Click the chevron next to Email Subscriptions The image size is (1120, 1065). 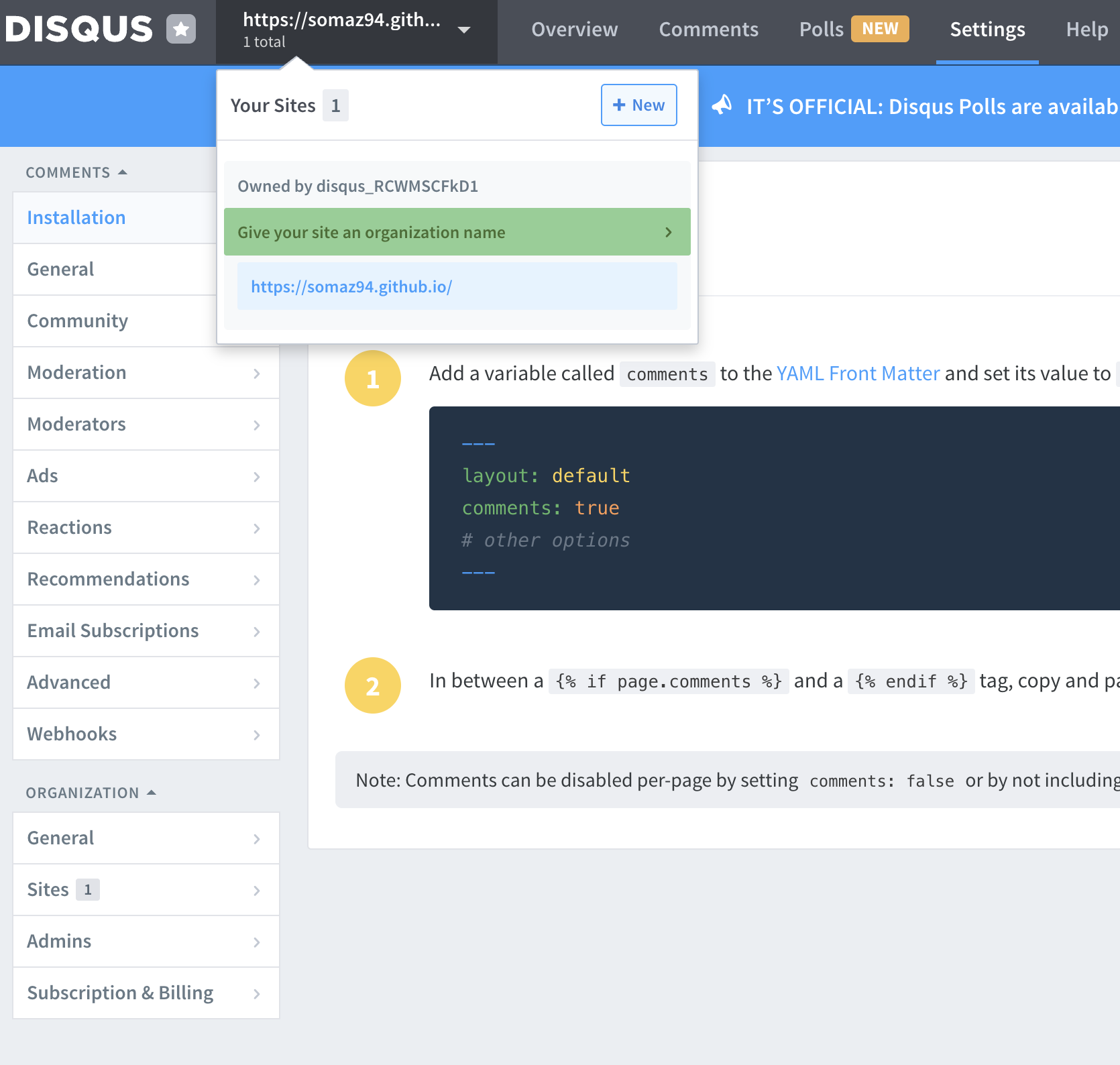[257, 632]
